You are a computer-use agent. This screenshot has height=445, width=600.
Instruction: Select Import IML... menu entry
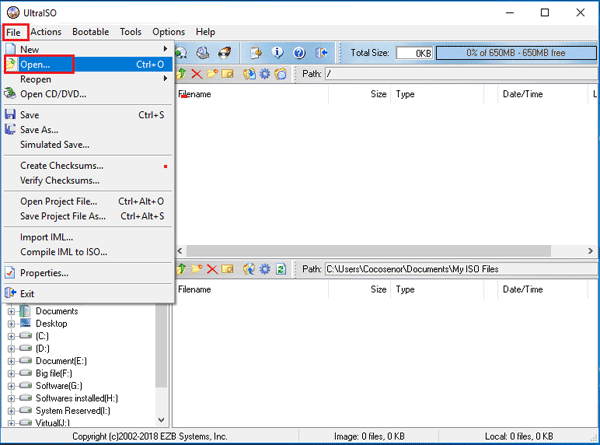[x=88, y=237]
